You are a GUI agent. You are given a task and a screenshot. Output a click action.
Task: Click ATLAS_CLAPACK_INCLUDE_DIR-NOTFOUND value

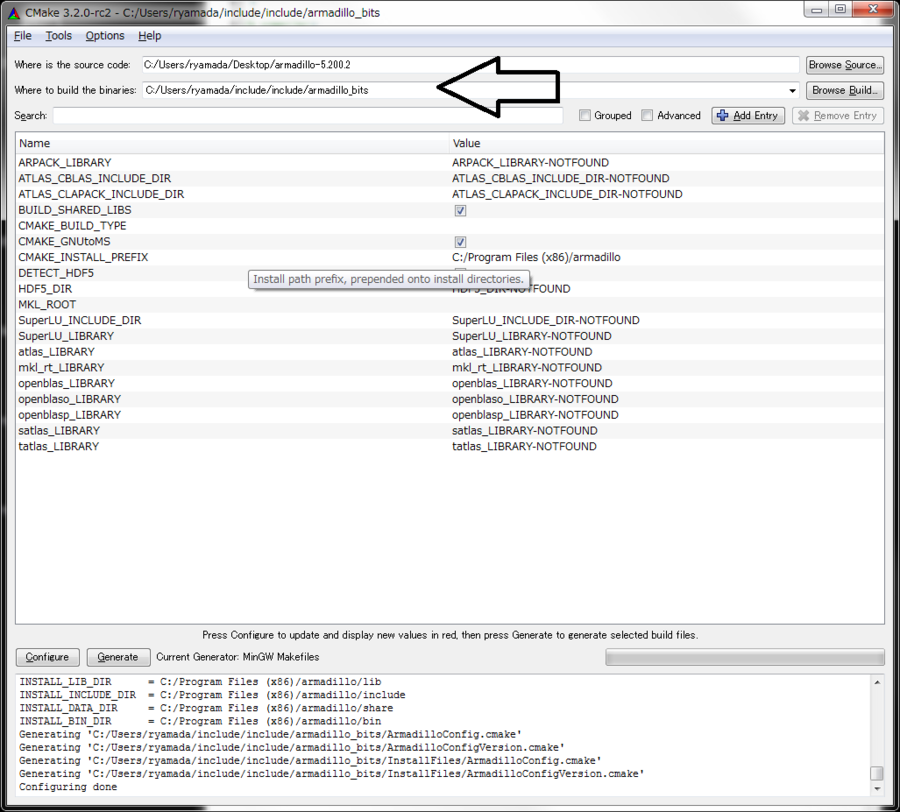tap(567, 194)
